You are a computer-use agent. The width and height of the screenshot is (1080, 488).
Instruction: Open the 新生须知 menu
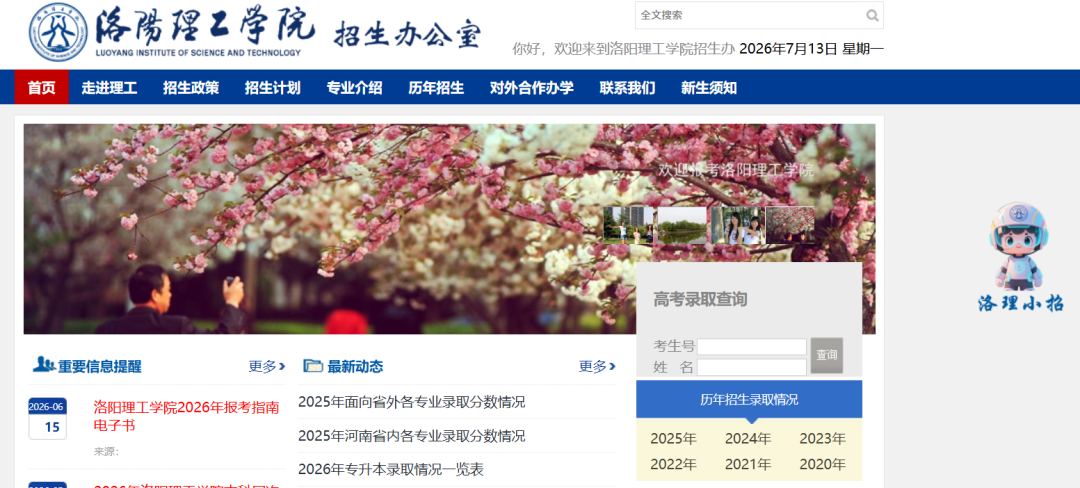click(x=709, y=87)
